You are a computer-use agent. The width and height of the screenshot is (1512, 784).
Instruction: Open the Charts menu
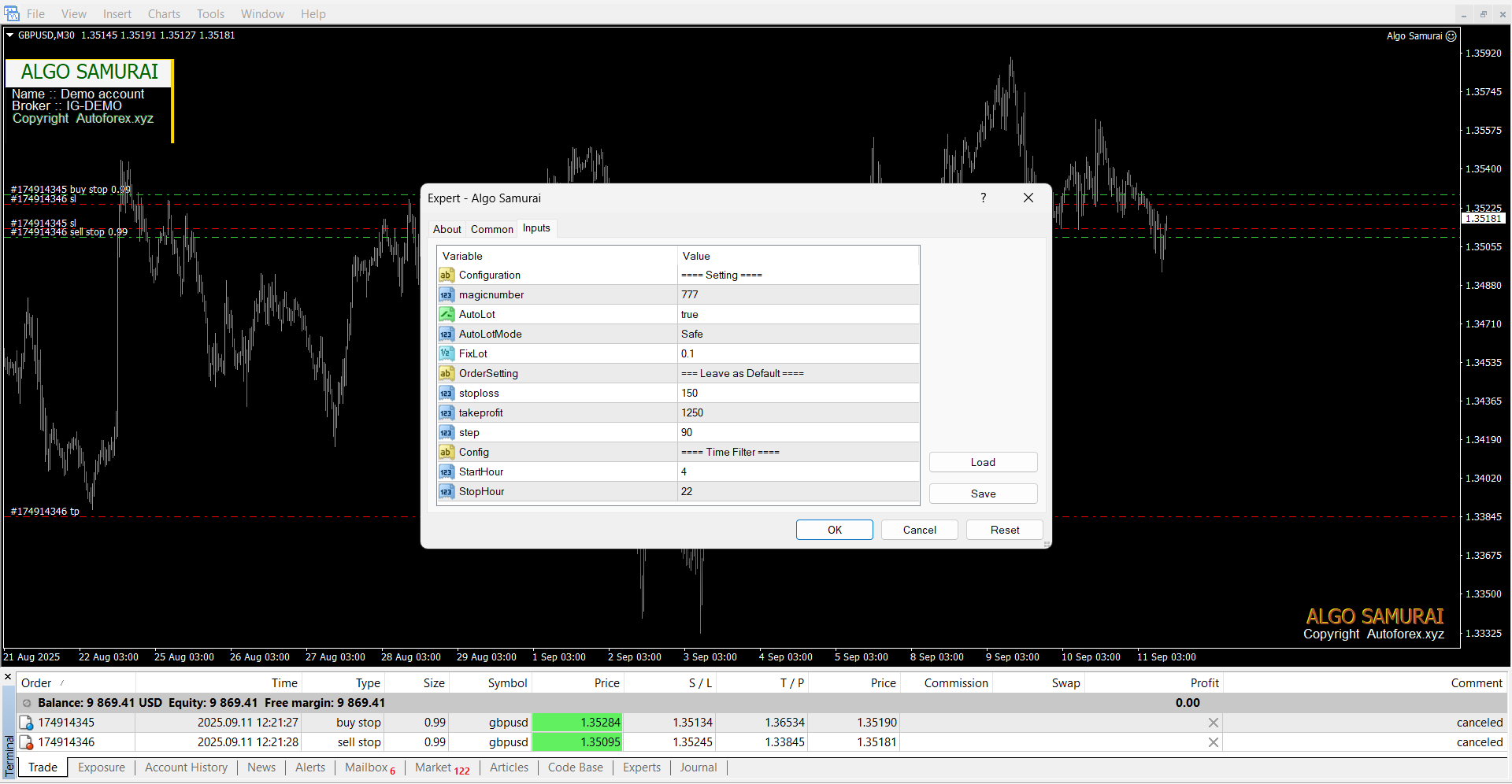point(164,14)
